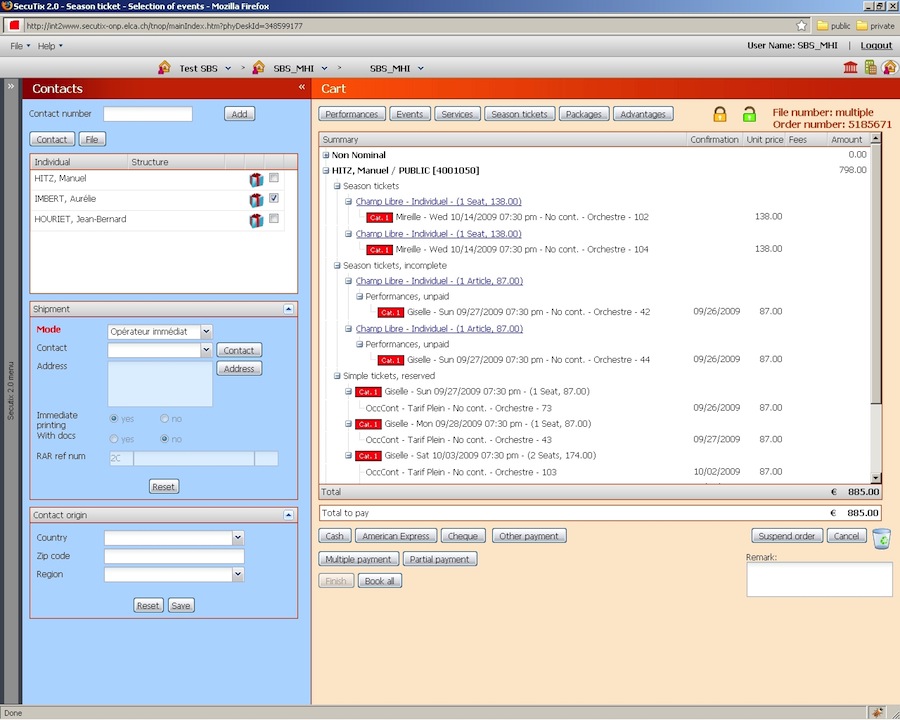Select With docs yes radio
Viewport: 900px width, 720px height.
point(114,439)
